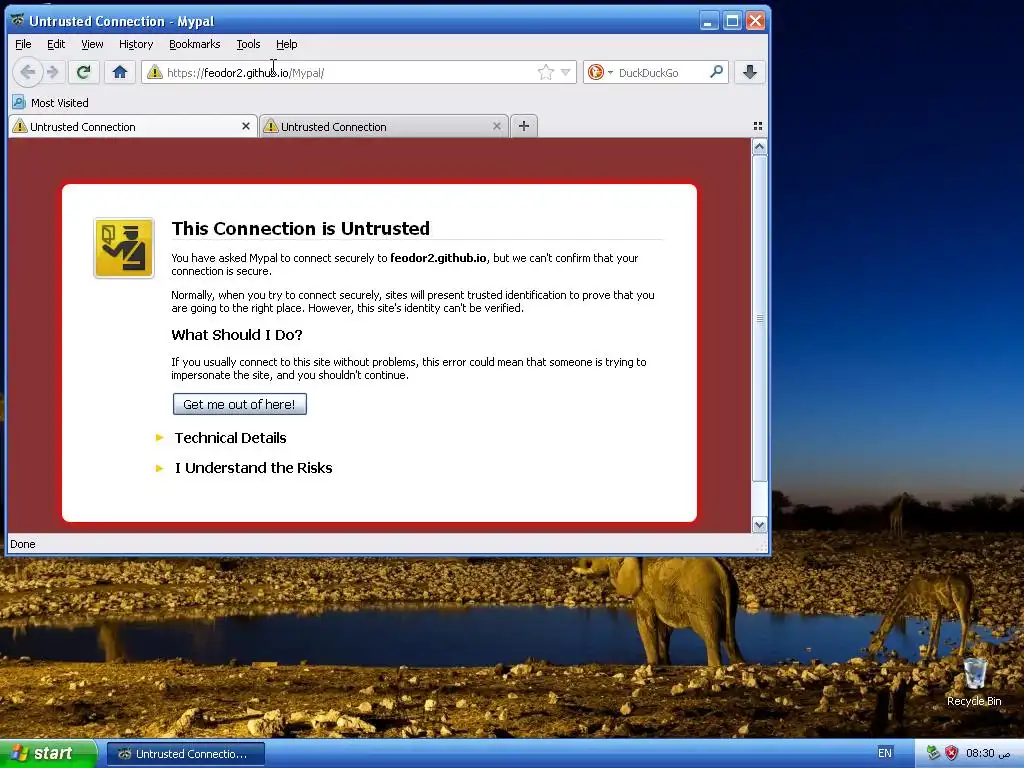Click the EN language indicator in taskbar
The image size is (1024, 768).
[885, 753]
